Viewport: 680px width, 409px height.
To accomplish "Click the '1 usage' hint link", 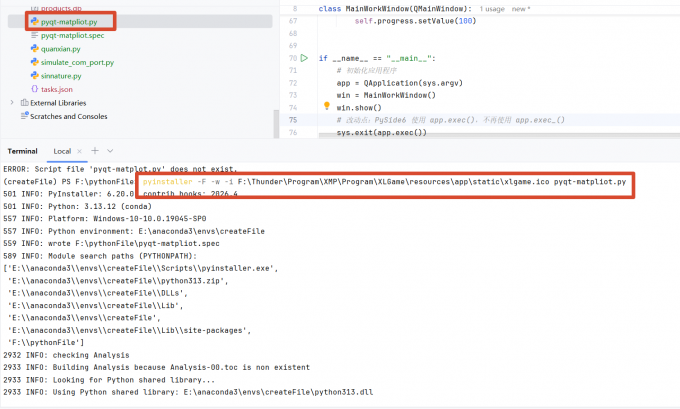I will coord(492,9).
